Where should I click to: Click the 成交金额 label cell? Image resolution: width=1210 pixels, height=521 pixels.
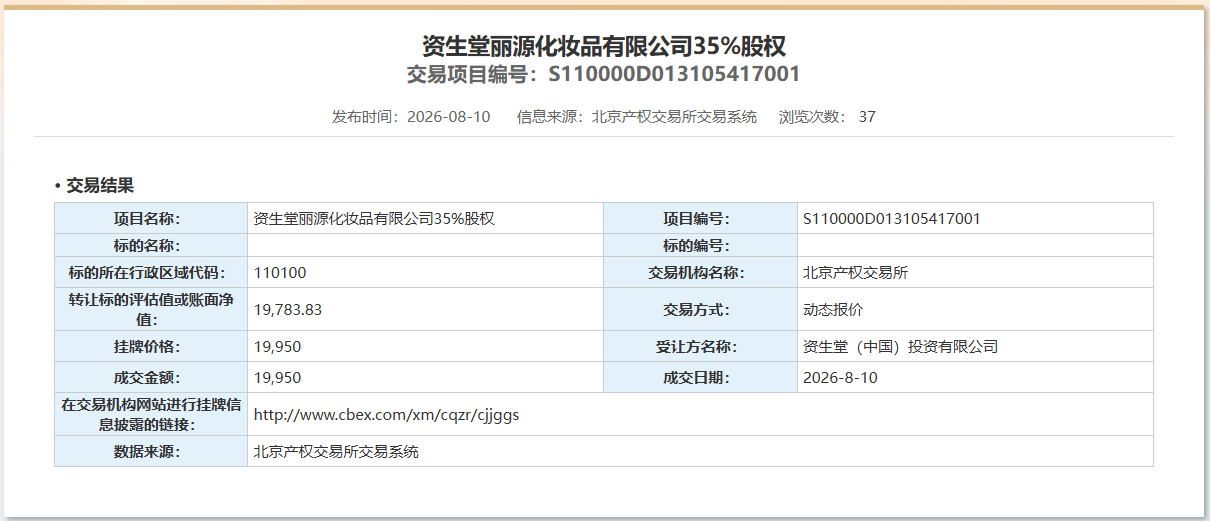(x=151, y=377)
